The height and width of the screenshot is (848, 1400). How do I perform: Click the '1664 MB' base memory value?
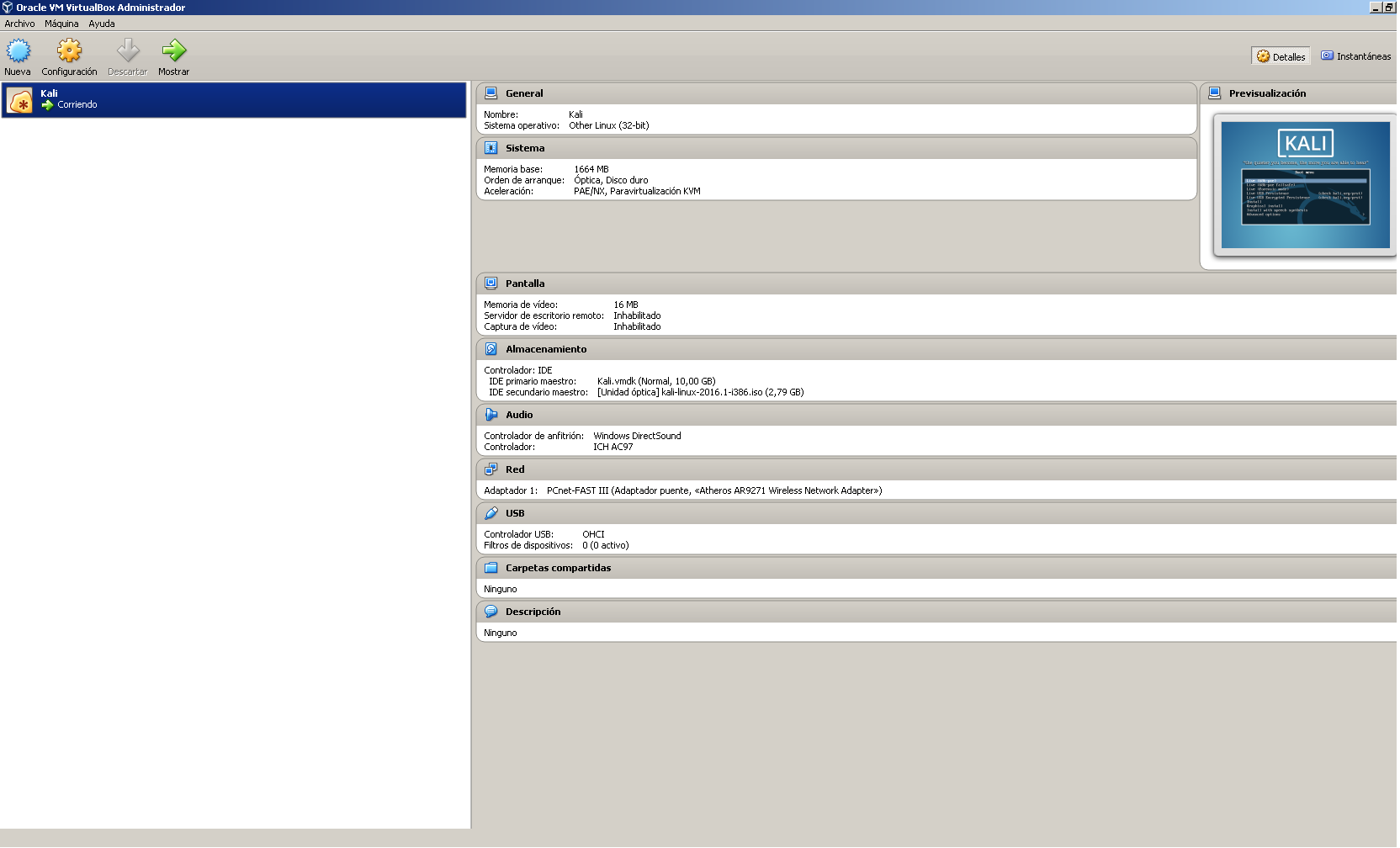(x=591, y=170)
